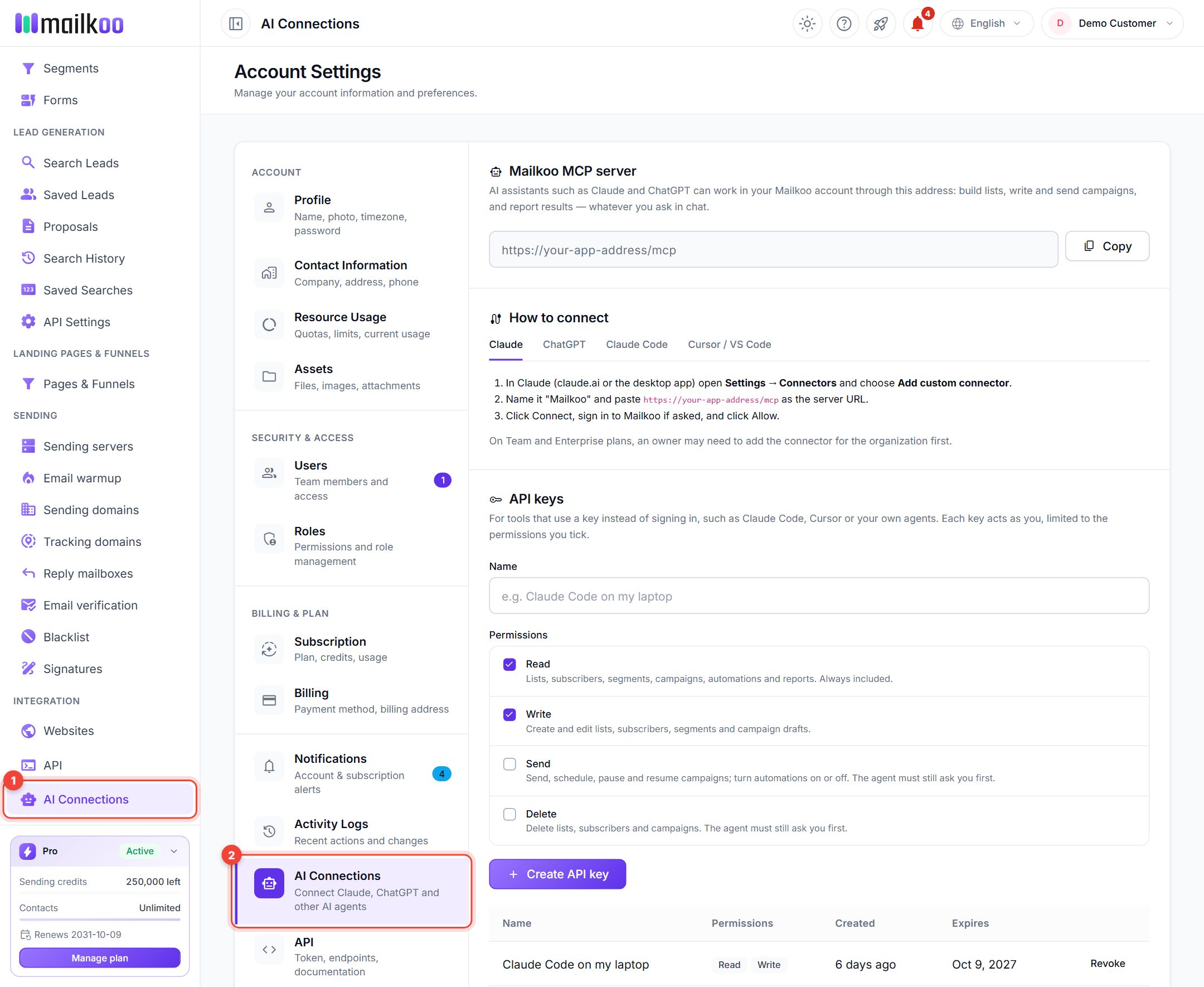Click the Mailkoo logo
Image resolution: width=1204 pixels, height=987 pixels.
69,23
